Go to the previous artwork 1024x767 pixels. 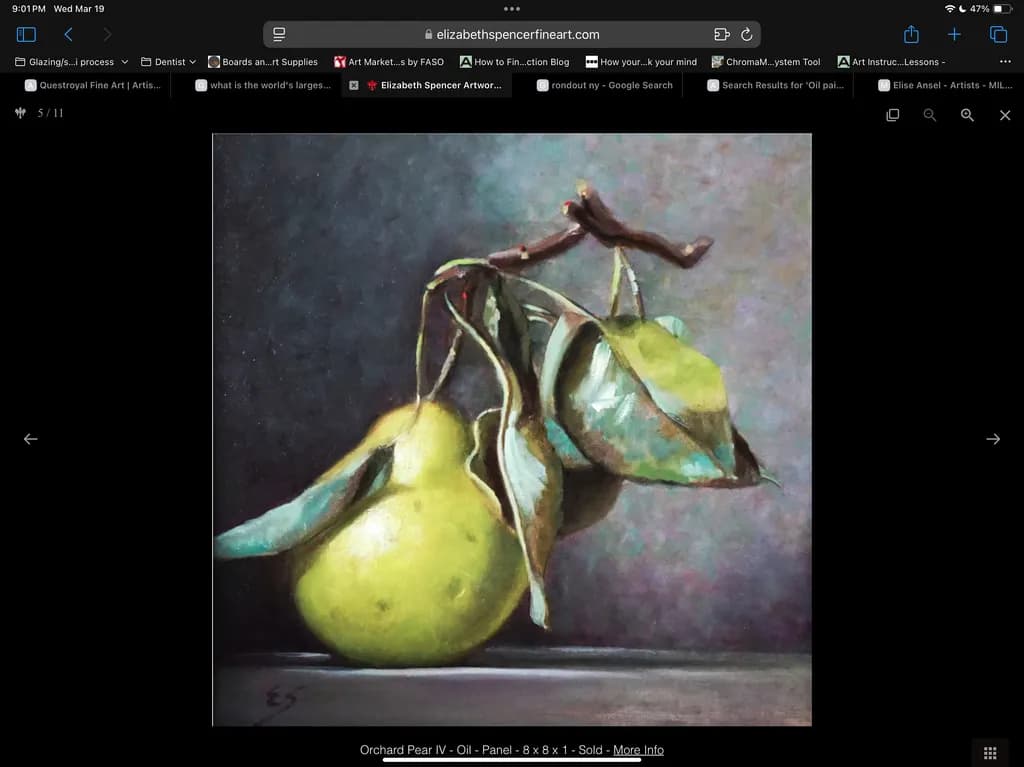(x=31, y=439)
